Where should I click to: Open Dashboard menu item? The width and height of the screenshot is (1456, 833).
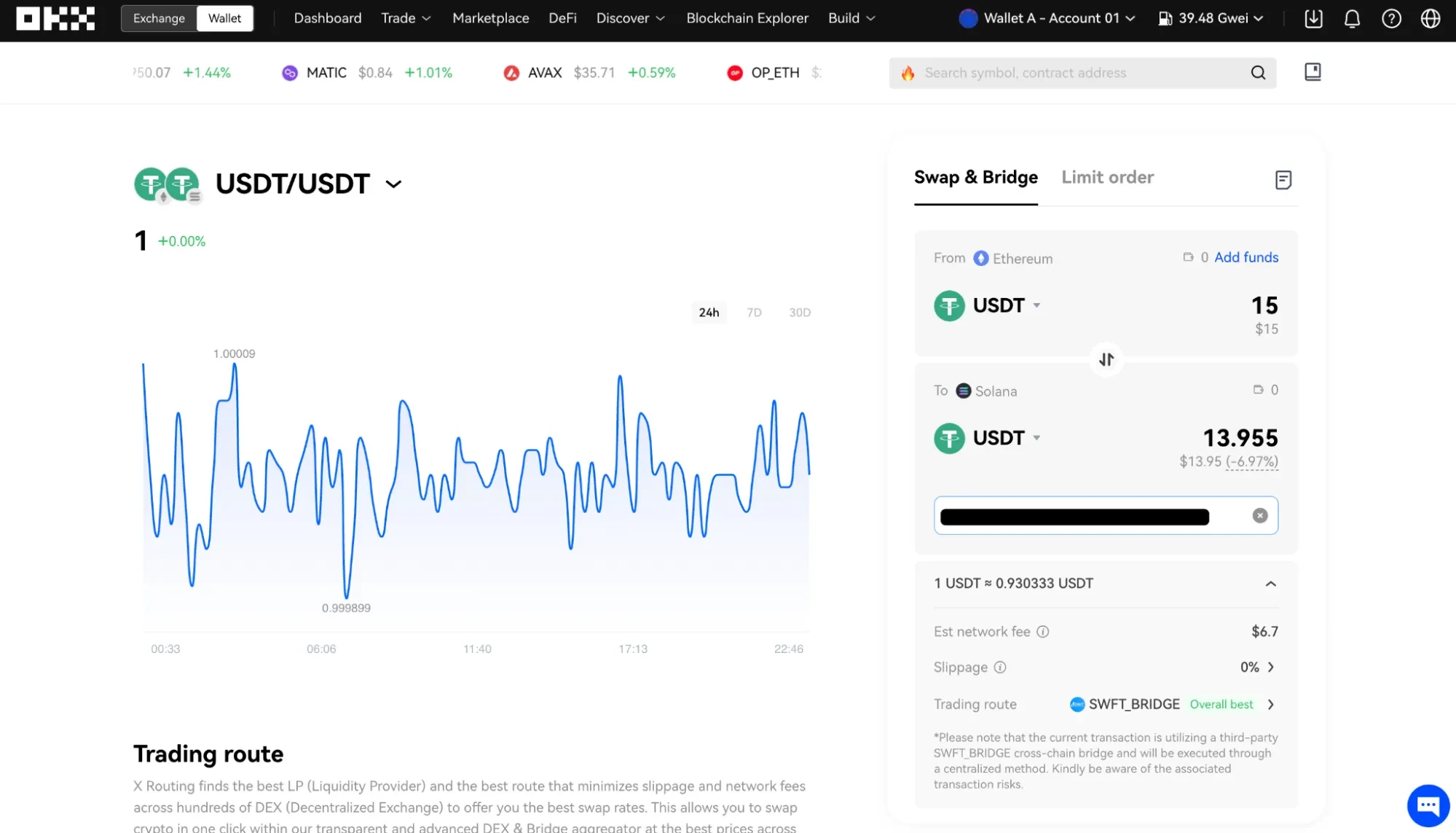pyautogui.click(x=328, y=18)
